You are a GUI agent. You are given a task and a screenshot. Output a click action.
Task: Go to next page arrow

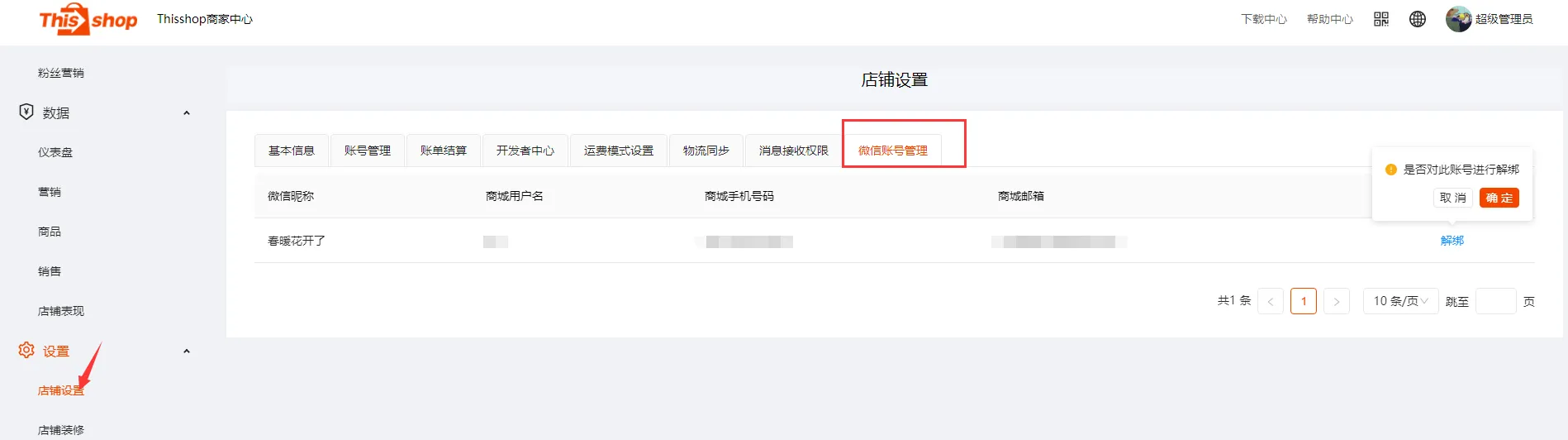(1337, 301)
